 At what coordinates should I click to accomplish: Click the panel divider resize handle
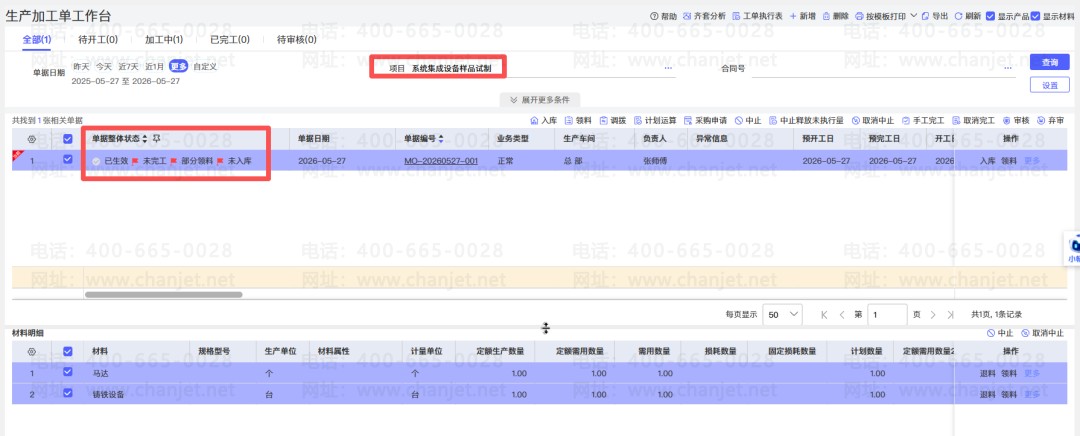point(546,329)
